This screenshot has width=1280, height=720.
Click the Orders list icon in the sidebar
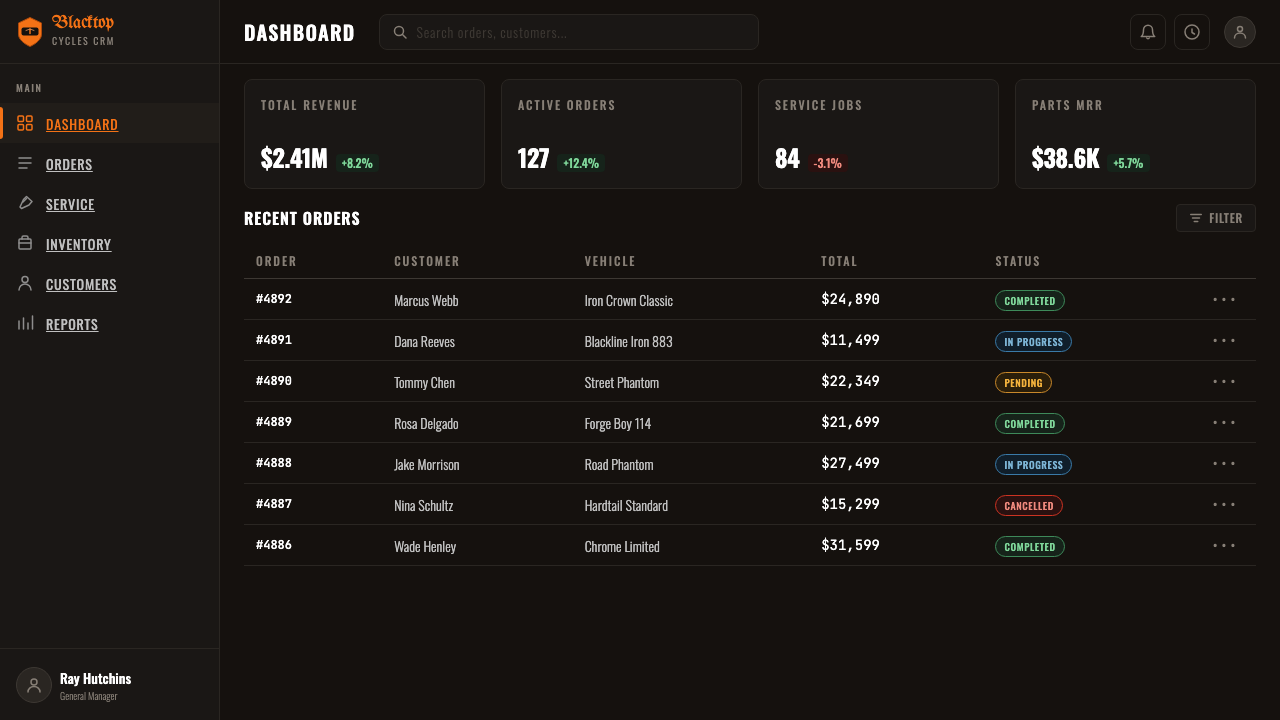coord(25,163)
